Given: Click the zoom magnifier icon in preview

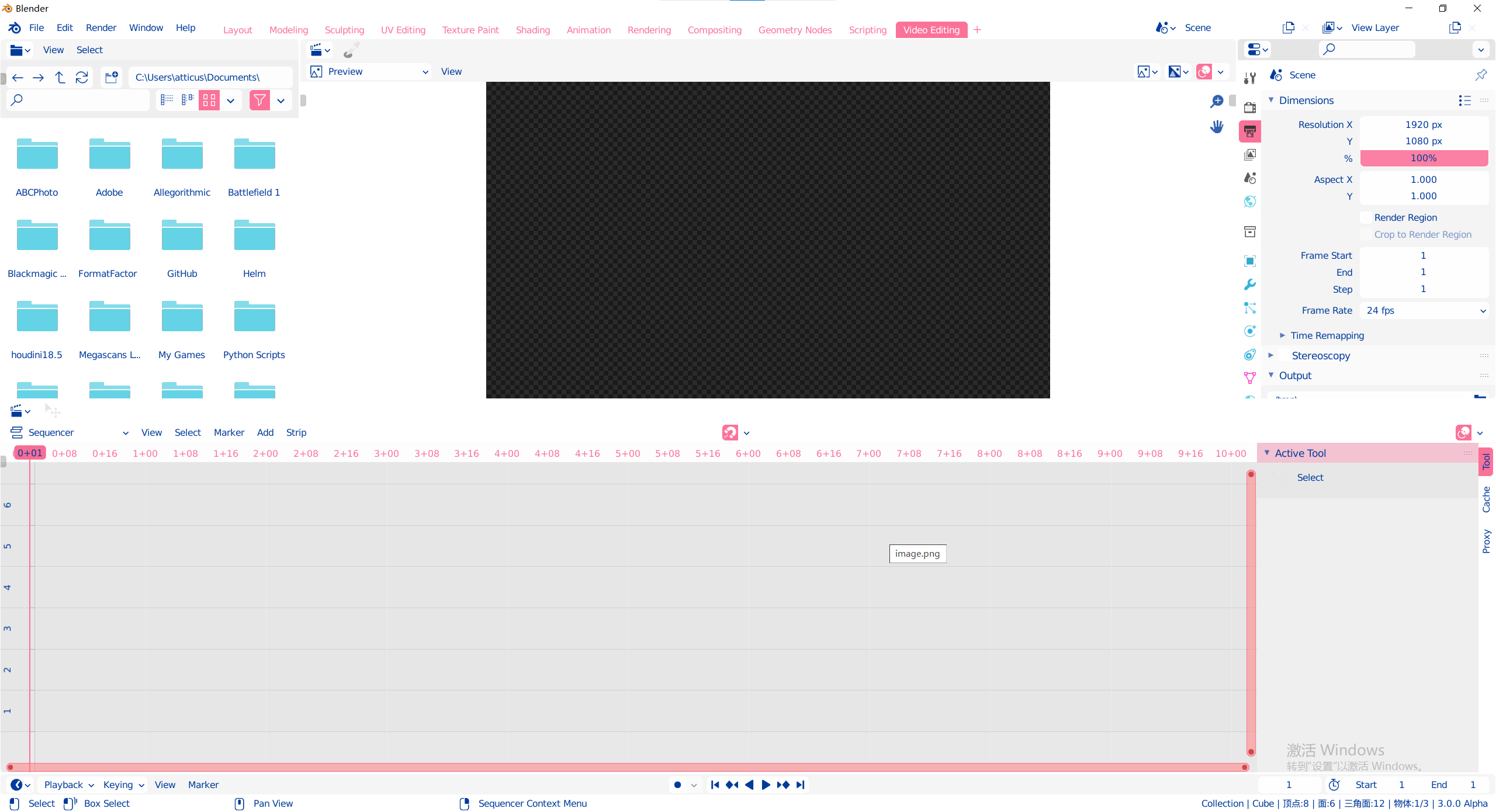Looking at the screenshot, I should coord(1217,102).
